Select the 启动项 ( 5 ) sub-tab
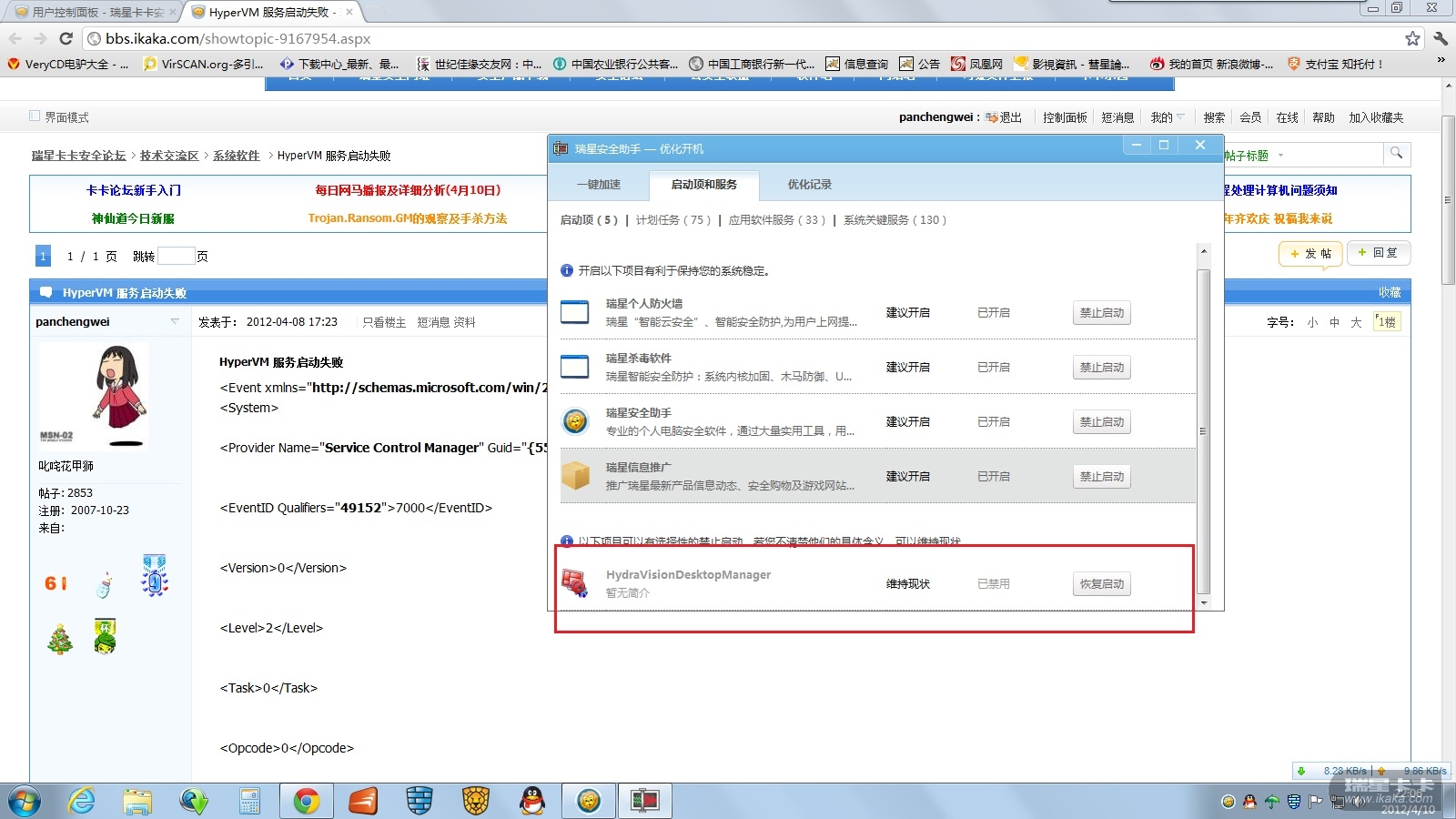1456x819 pixels. point(589,220)
